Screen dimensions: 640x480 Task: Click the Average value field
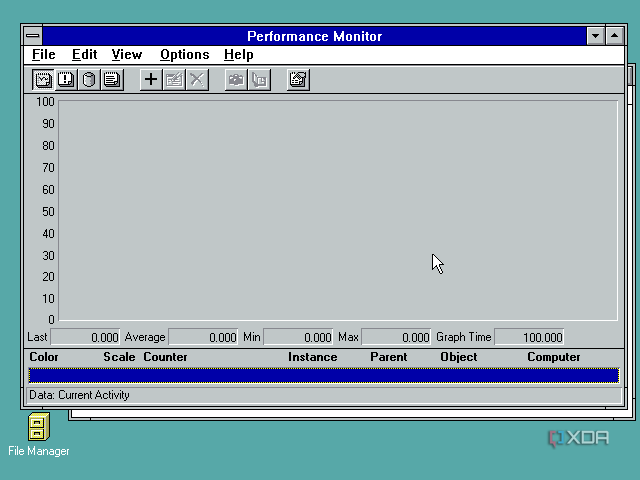(x=203, y=337)
